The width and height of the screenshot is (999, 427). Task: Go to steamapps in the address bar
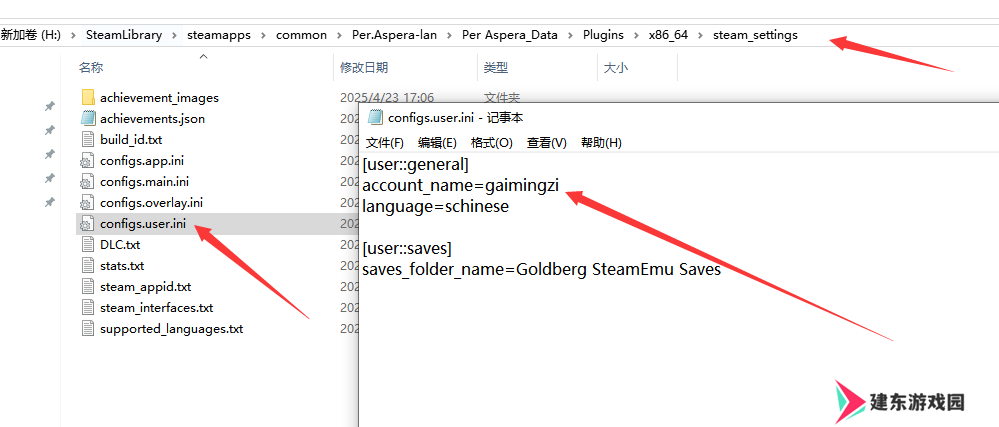219,35
